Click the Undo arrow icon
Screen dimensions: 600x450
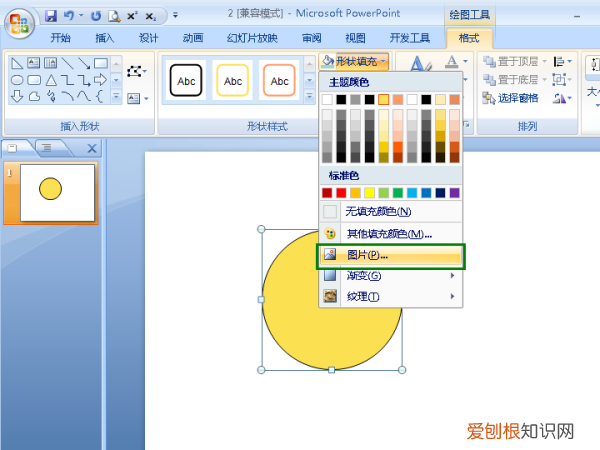coord(67,17)
